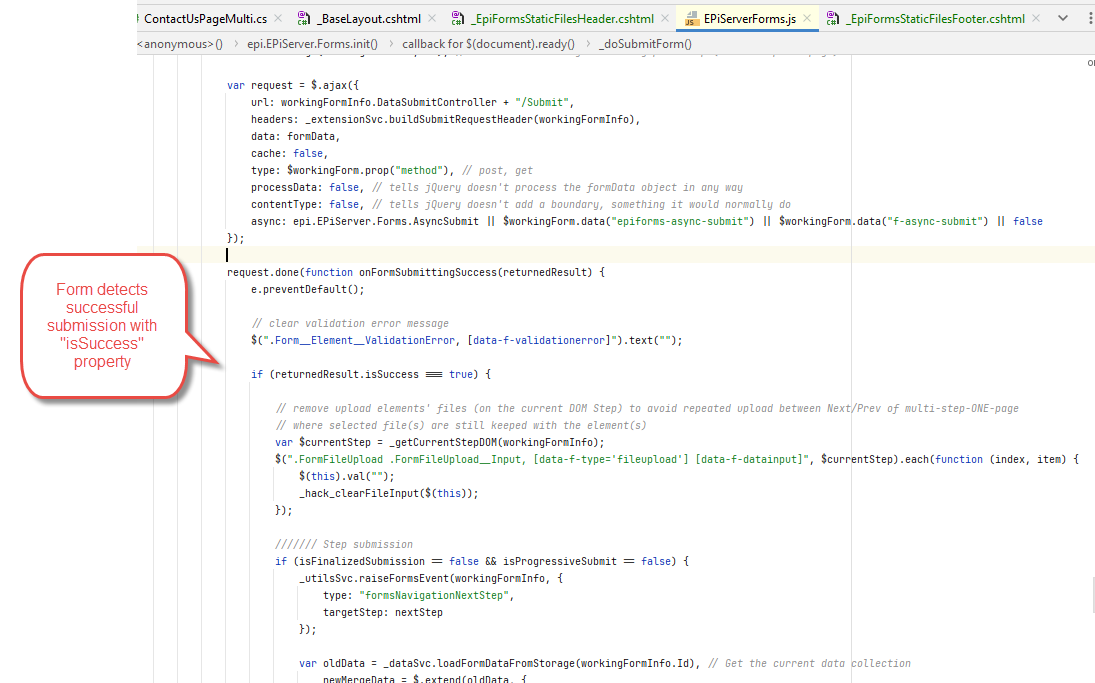The width and height of the screenshot is (1095, 683).
Task: Close the _EpiFormsStaticFilesFooter.cshtml tab
Action: 1035,18
